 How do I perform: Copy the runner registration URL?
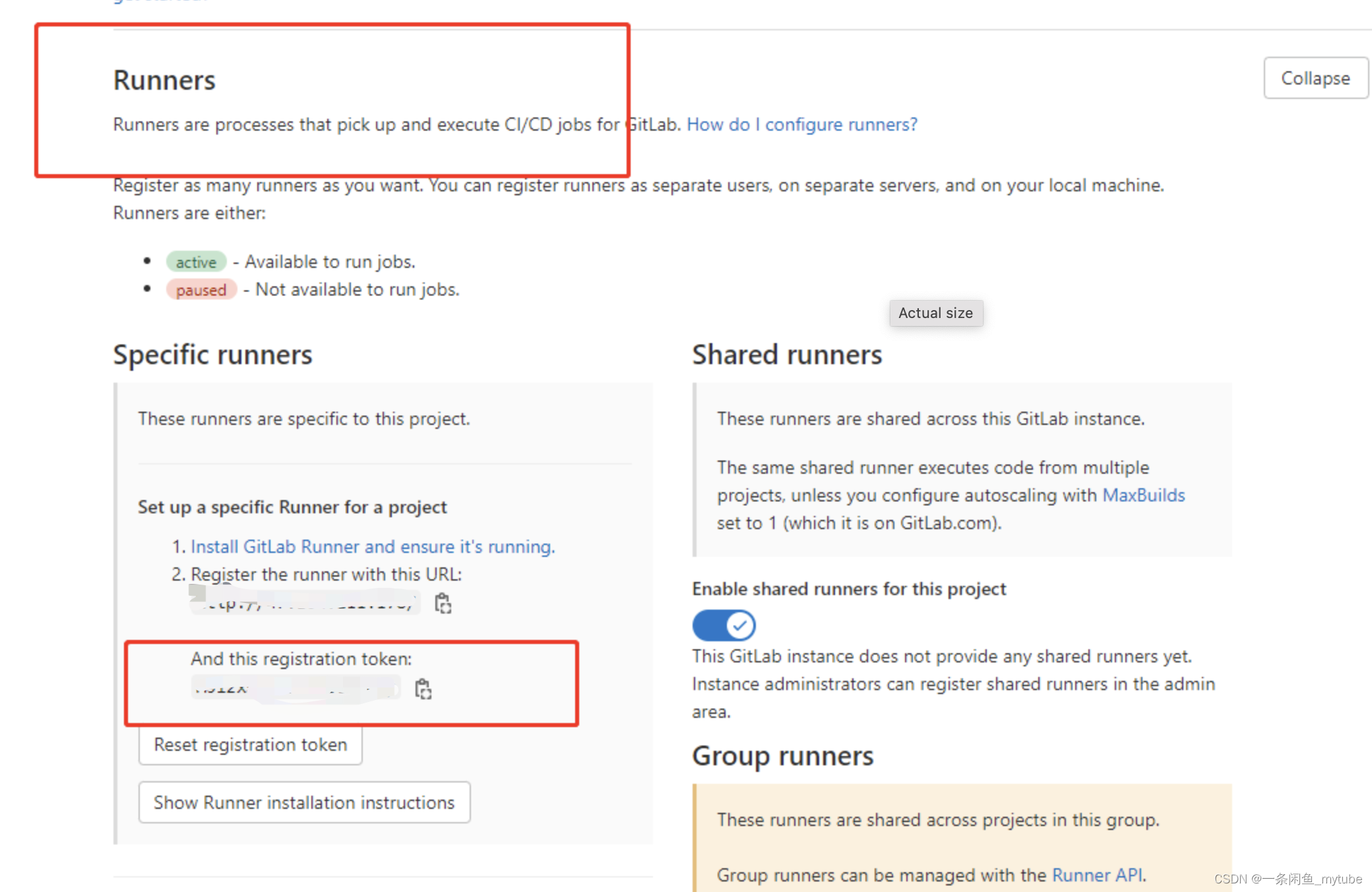point(443,603)
